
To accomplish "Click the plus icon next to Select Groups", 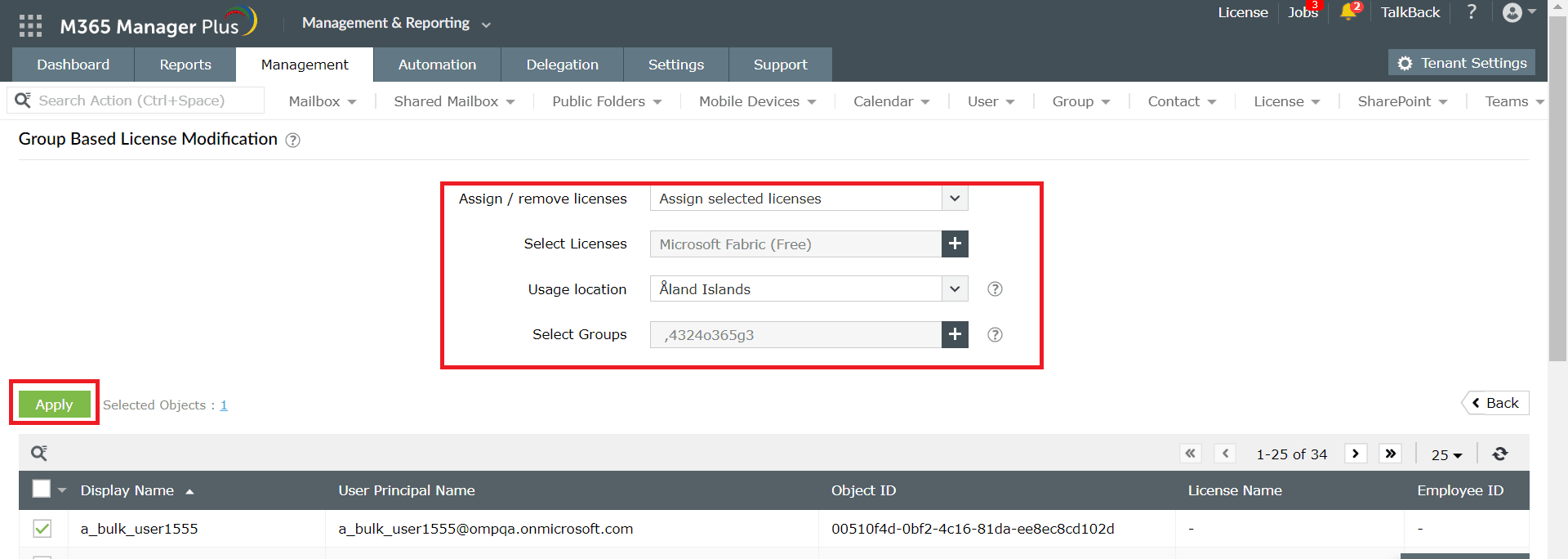I will [x=955, y=334].
